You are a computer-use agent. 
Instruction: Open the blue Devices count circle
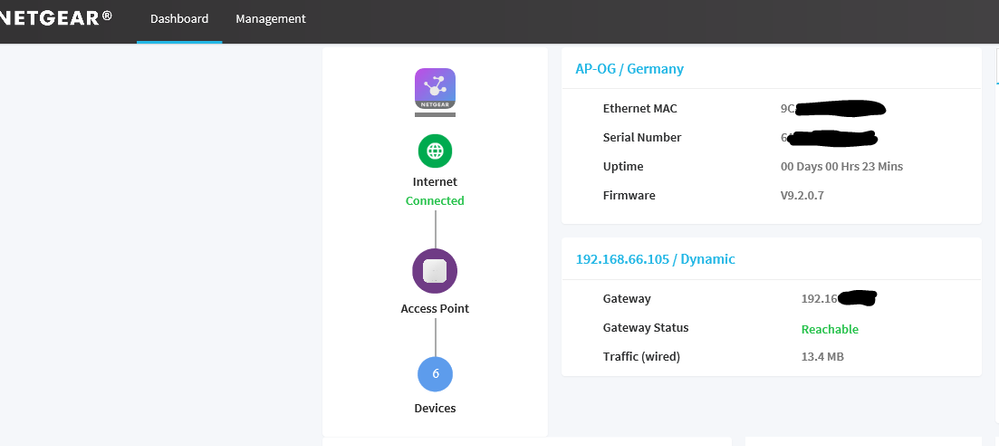tap(435, 374)
